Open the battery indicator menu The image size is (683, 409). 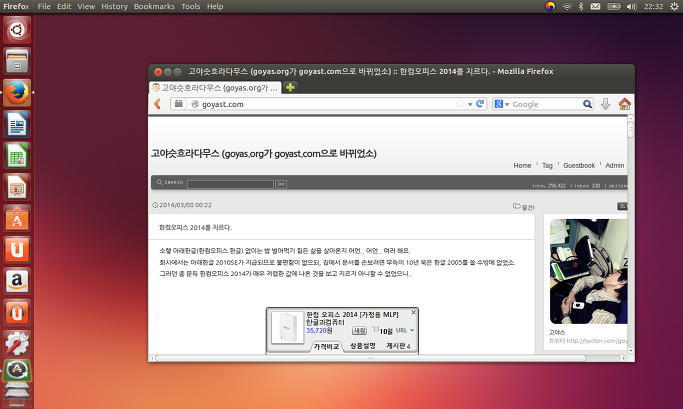[x=614, y=6]
